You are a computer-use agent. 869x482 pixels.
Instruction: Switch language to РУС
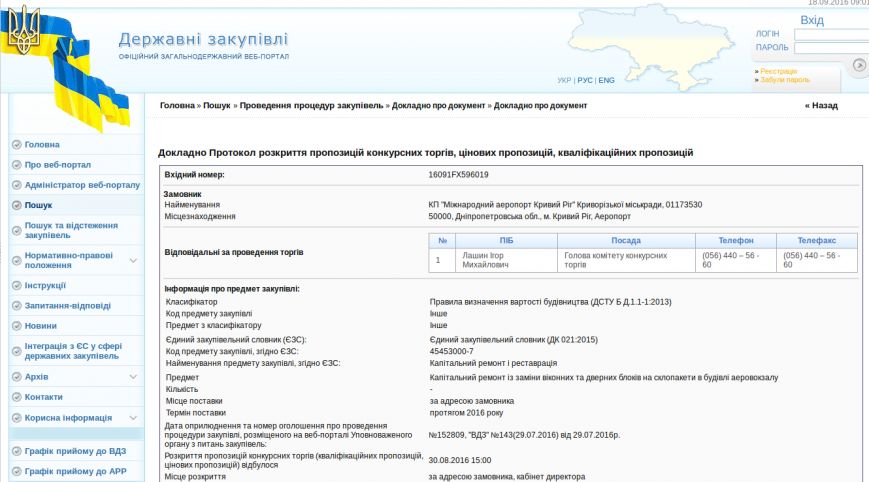point(585,80)
